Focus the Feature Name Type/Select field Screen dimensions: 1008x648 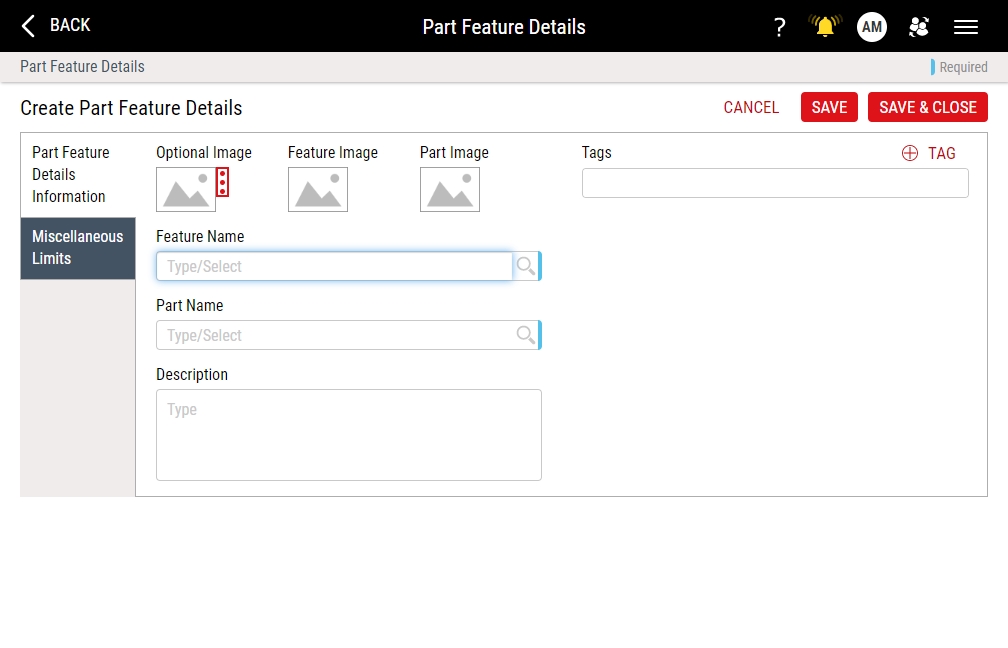(x=334, y=266)
